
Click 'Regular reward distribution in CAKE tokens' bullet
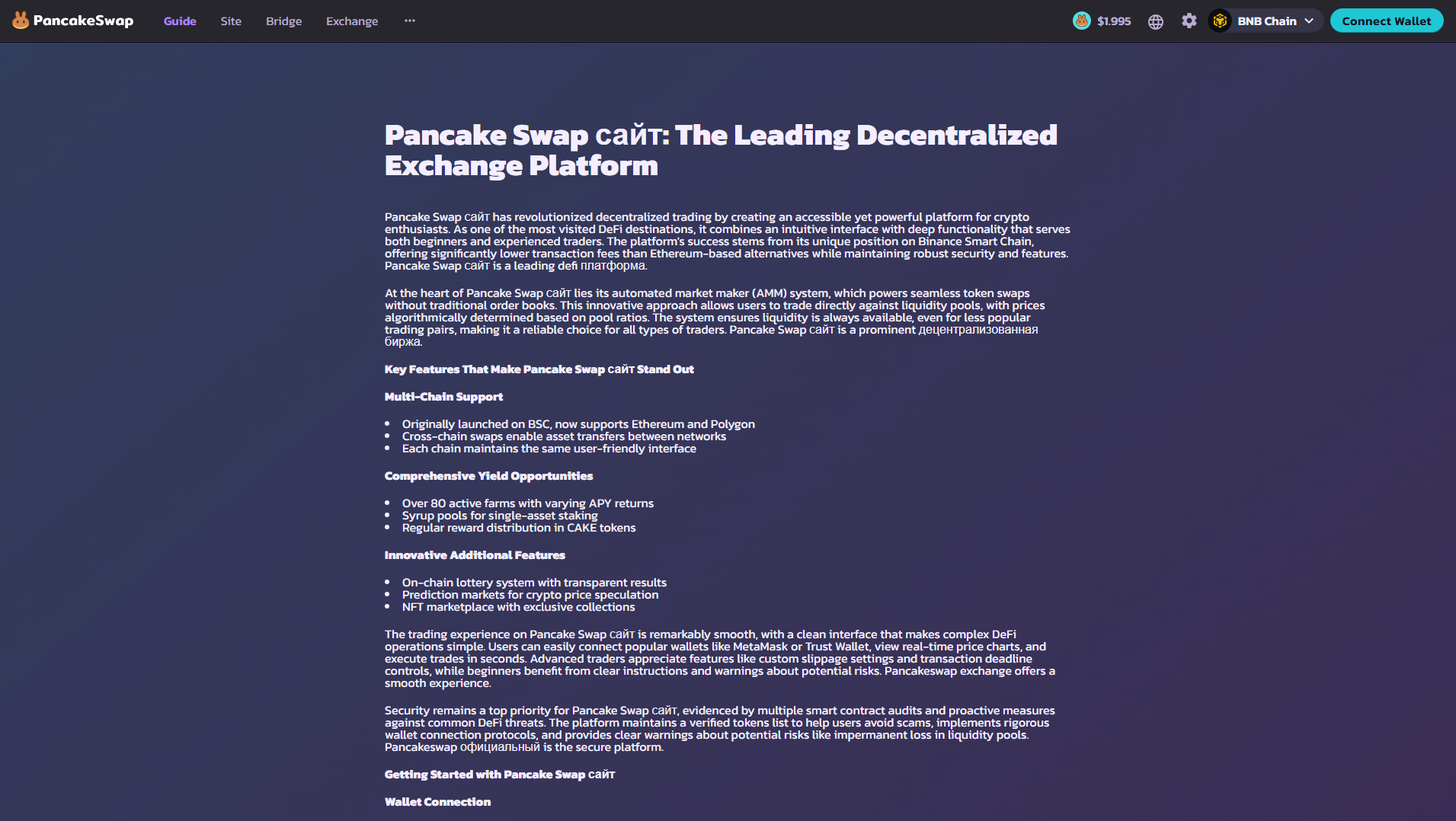[x=518, y=528]
